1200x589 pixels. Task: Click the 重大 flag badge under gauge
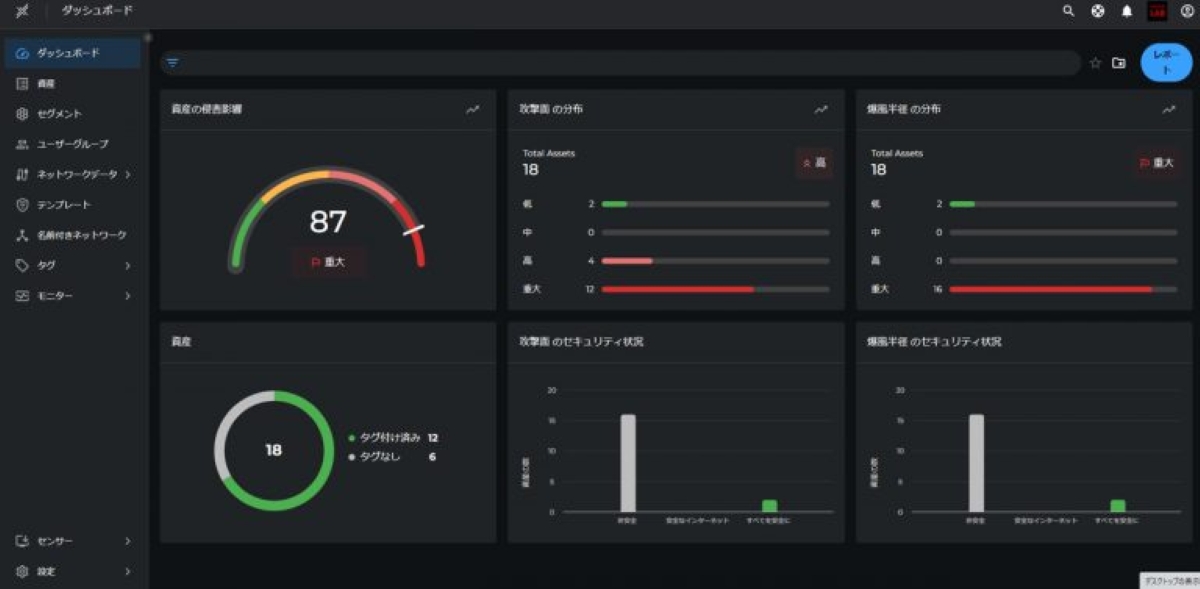coord(329,262)
